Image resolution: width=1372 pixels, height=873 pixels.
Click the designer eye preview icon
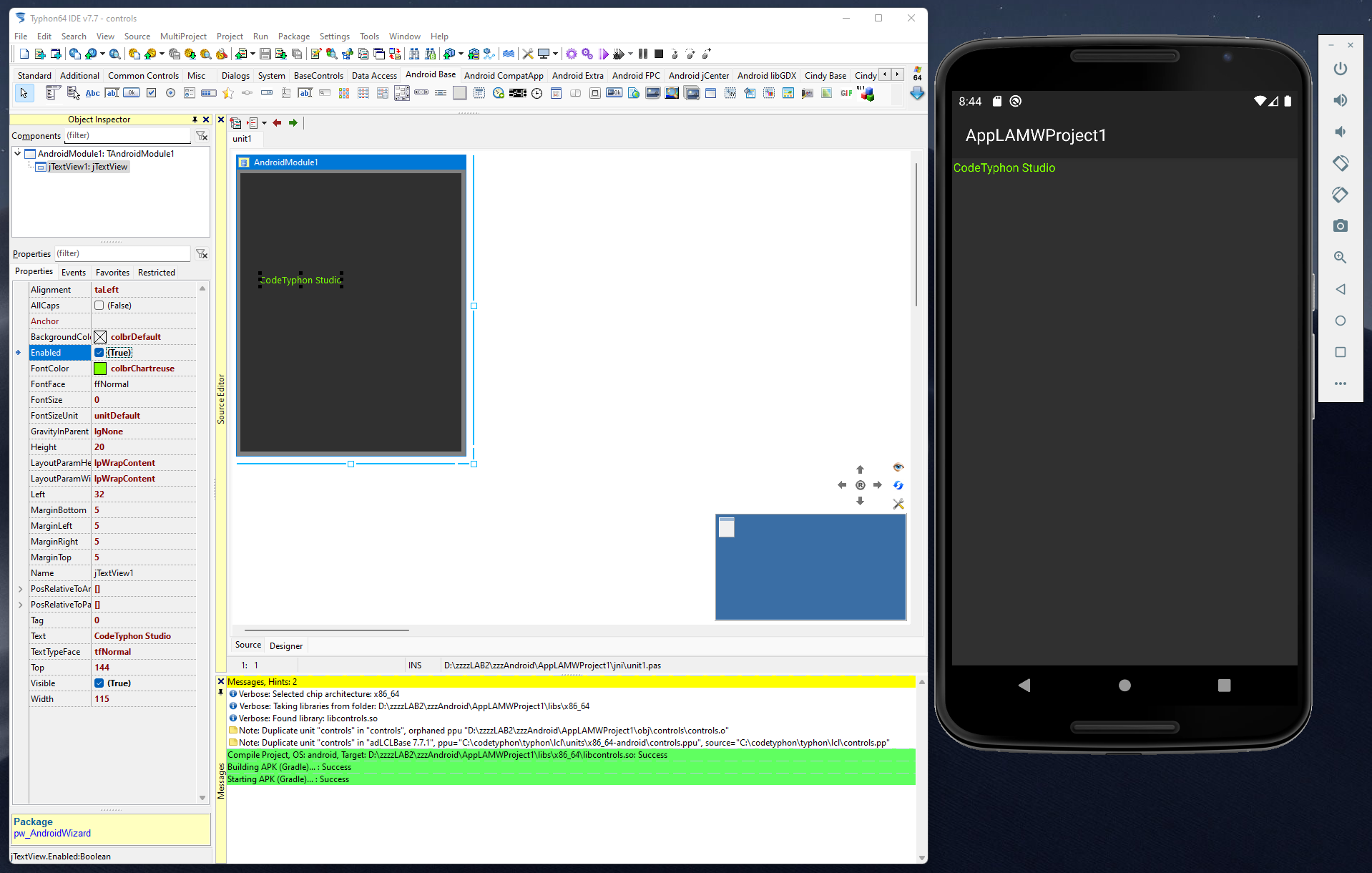point(898,467)
